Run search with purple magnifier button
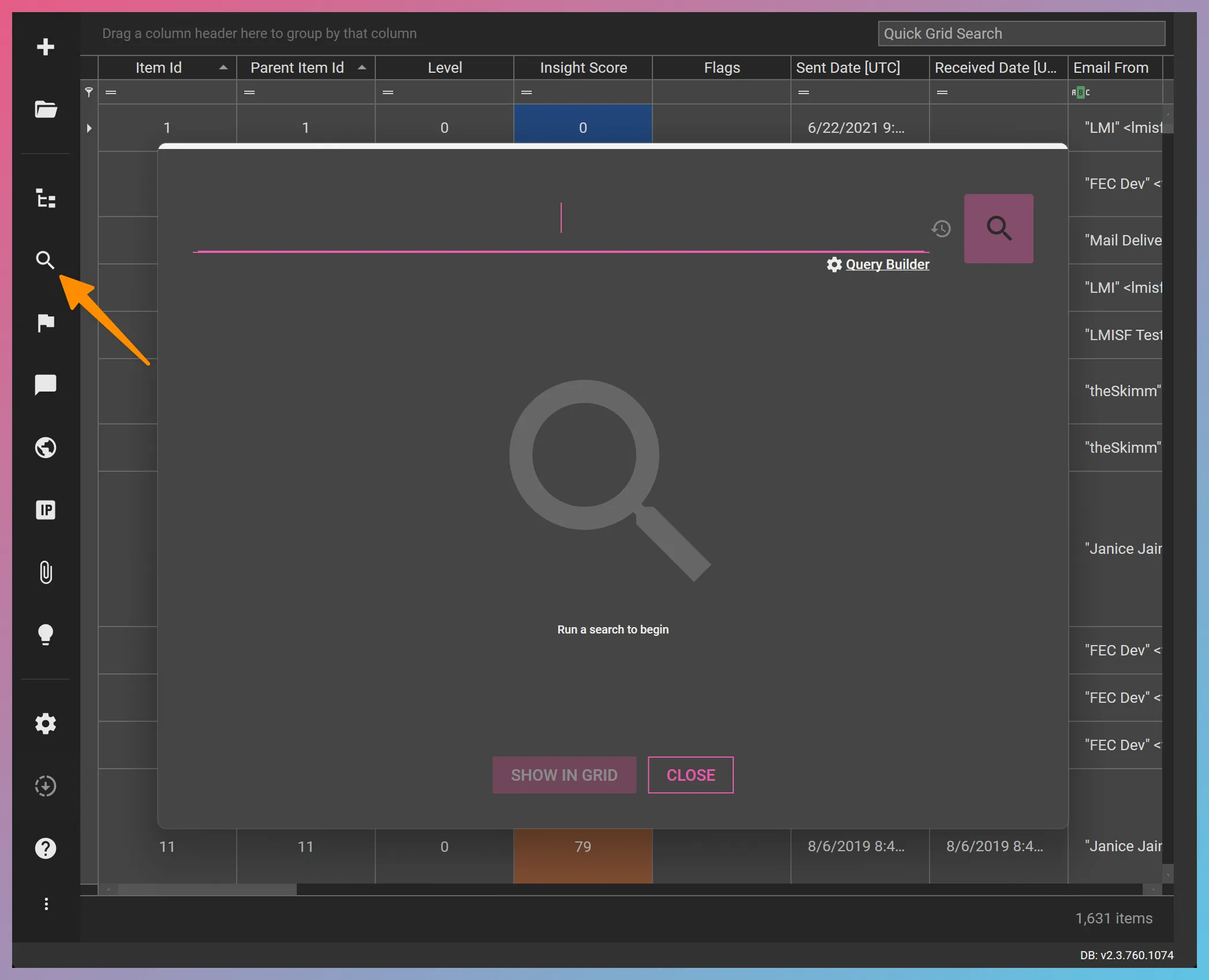Image resolution: width=1209 pixels, height=980 pixels. coord(998,229)
